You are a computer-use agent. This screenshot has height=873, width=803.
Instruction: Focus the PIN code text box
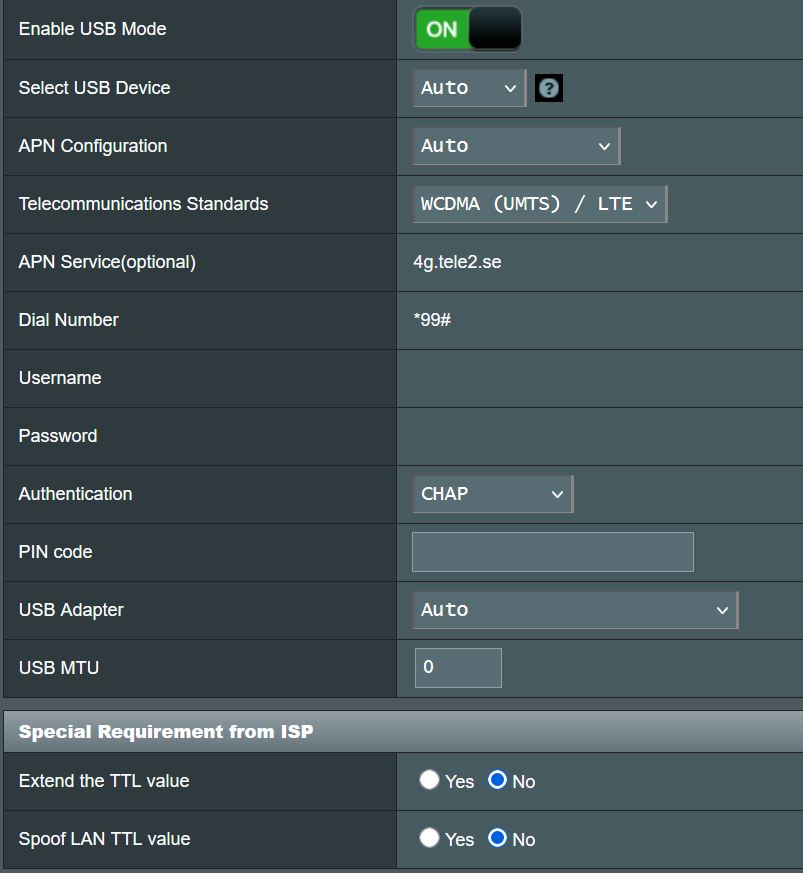[x=552, y=552]
